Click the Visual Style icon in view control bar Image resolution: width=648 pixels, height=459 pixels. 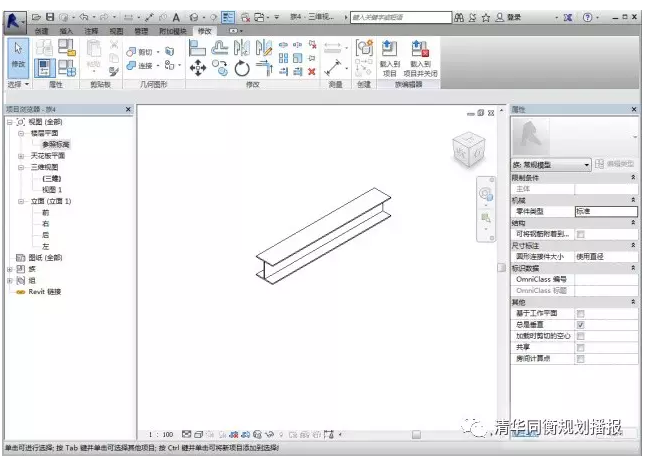198,434
